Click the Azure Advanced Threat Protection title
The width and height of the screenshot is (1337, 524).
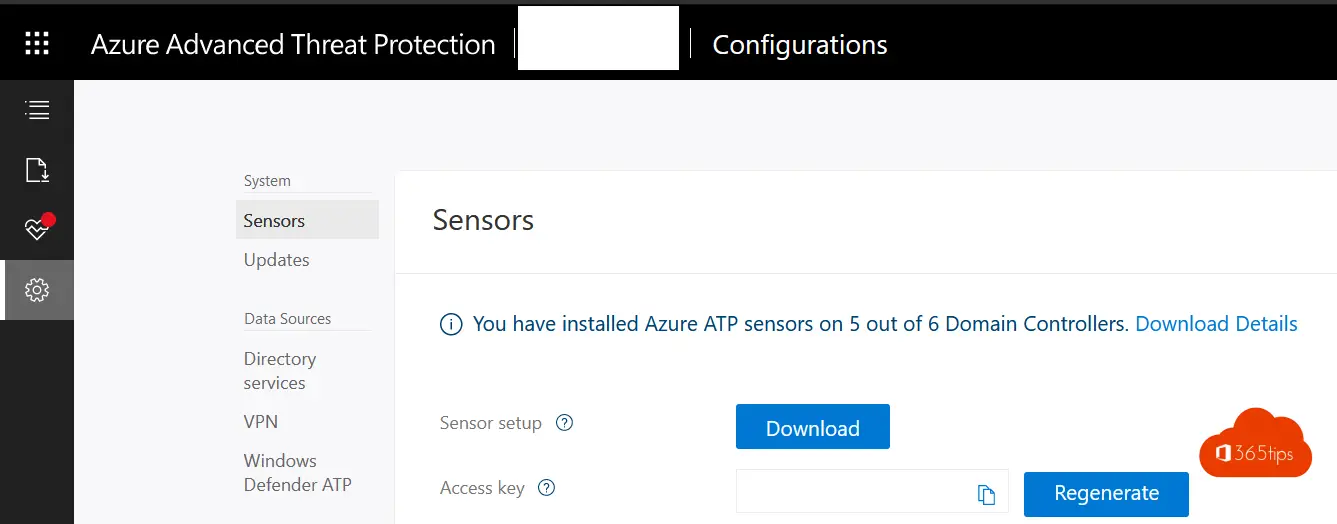(x=293, y=45)
